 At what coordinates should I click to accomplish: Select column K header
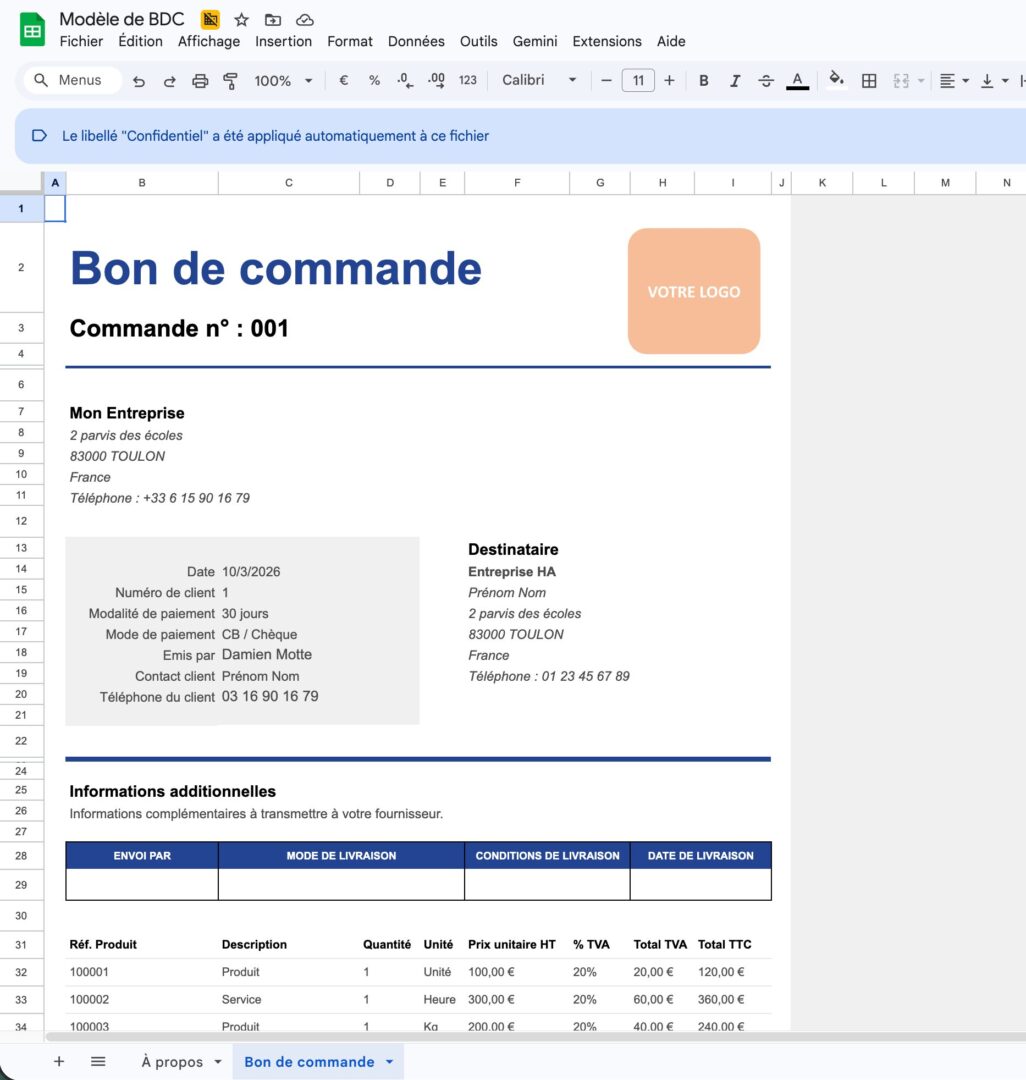click(x=822, y=183)
